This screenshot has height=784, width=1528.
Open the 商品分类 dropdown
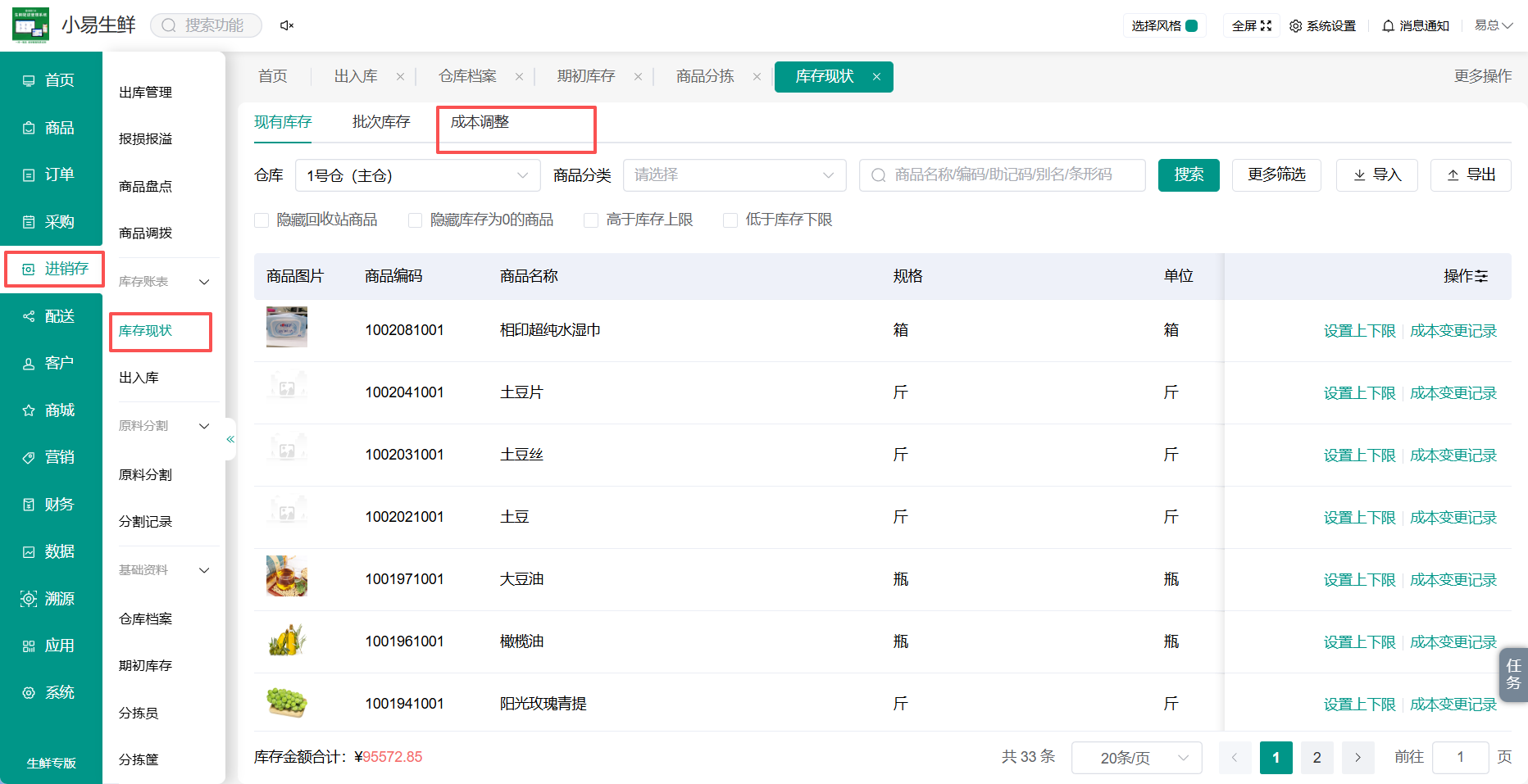pyautogui.click(x=734, y=175)
